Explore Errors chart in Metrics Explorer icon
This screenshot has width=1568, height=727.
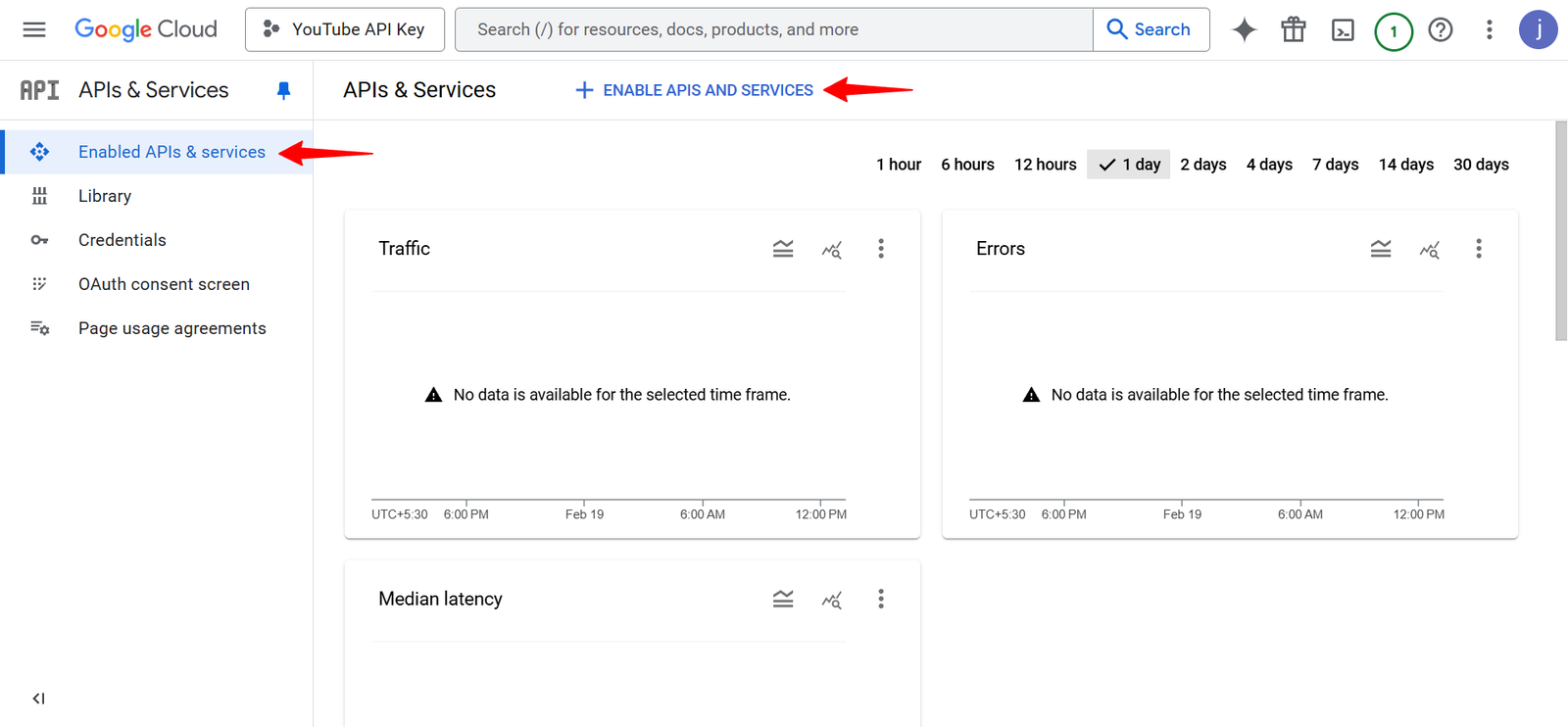pyautogui.click(x=1429, y=250)
